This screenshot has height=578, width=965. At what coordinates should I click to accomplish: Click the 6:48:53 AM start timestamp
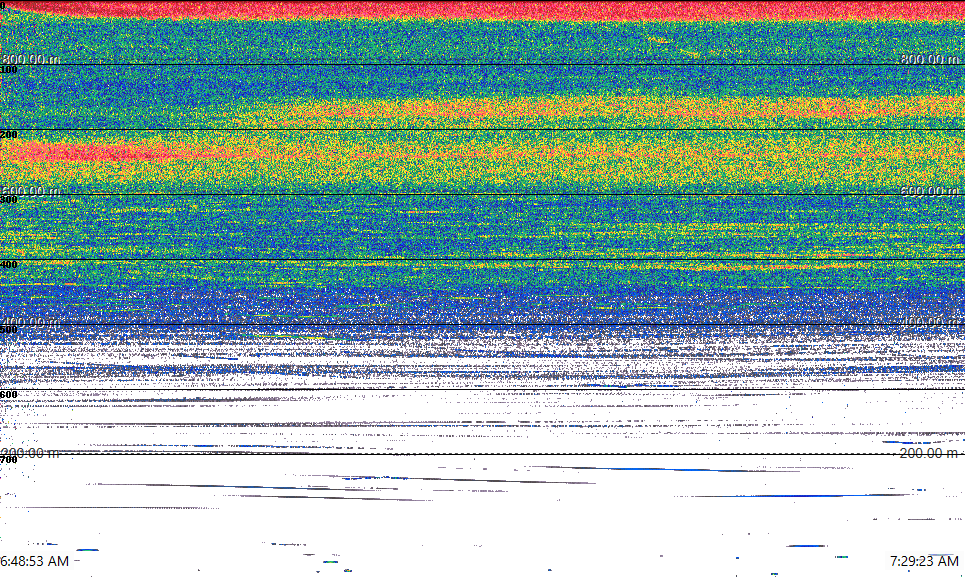34,561
